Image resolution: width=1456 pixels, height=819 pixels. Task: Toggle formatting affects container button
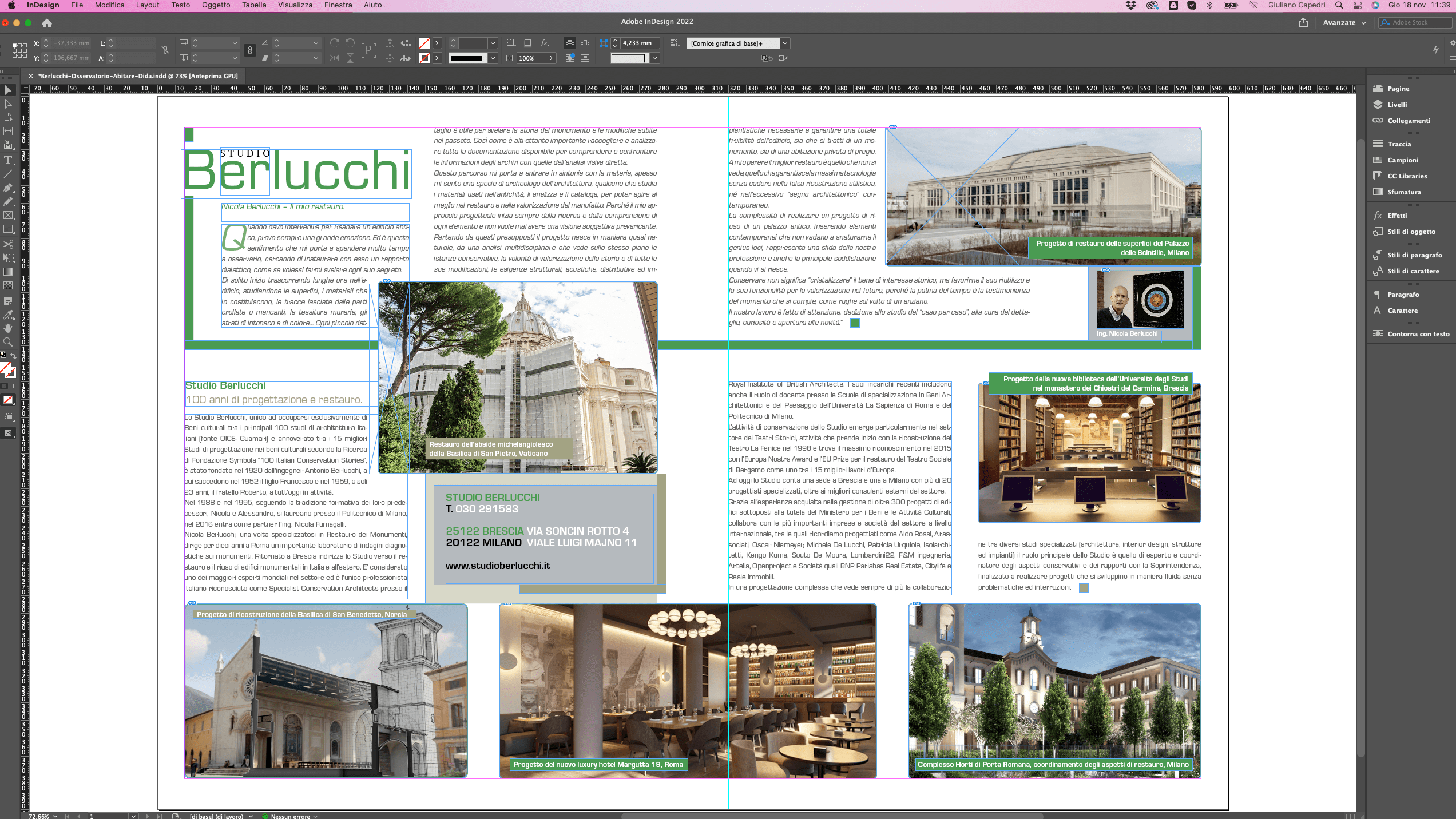pos(5,386)
